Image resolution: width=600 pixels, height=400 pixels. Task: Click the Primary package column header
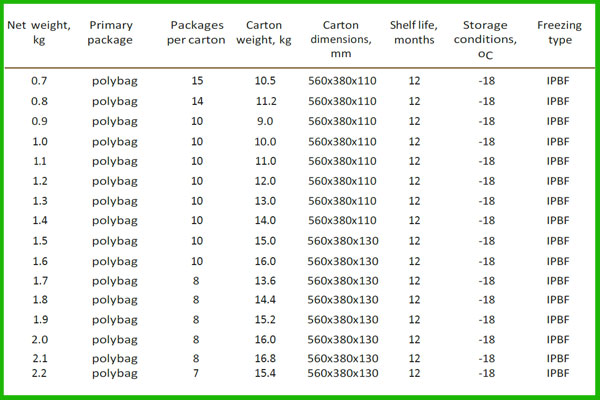110,32
